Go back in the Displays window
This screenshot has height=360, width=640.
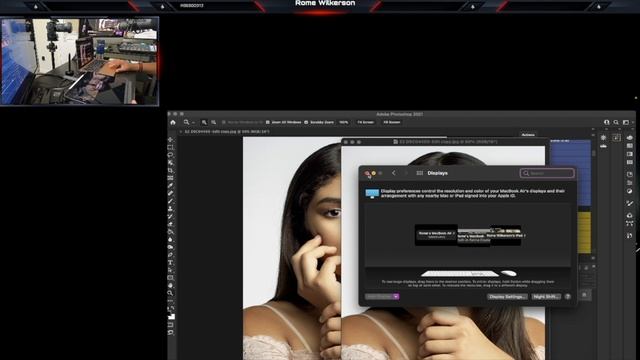point(393,173)
